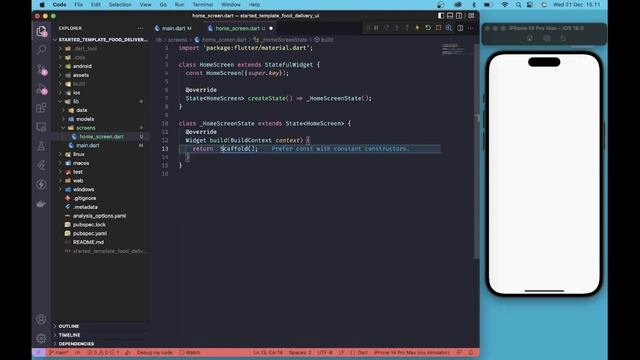Open the Accounts menu in activity bar

click(x=41, y=319)
